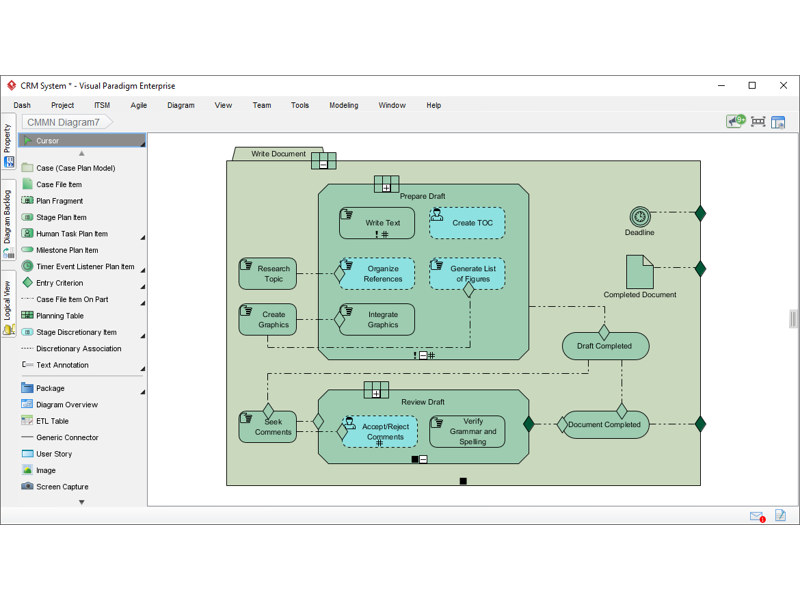
Task: Open the Logical View side tab
Action: (x=8, y=306)
